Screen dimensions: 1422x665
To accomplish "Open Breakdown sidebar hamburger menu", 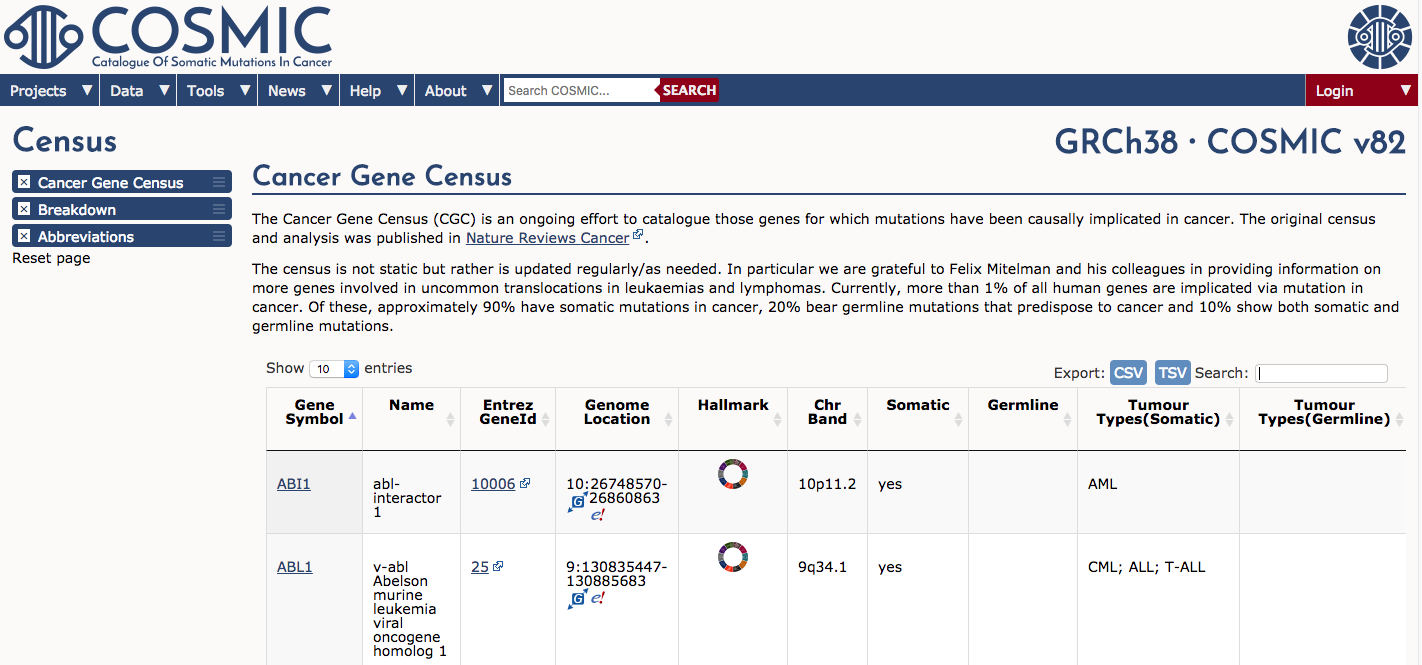I will (x=219, y=209).
